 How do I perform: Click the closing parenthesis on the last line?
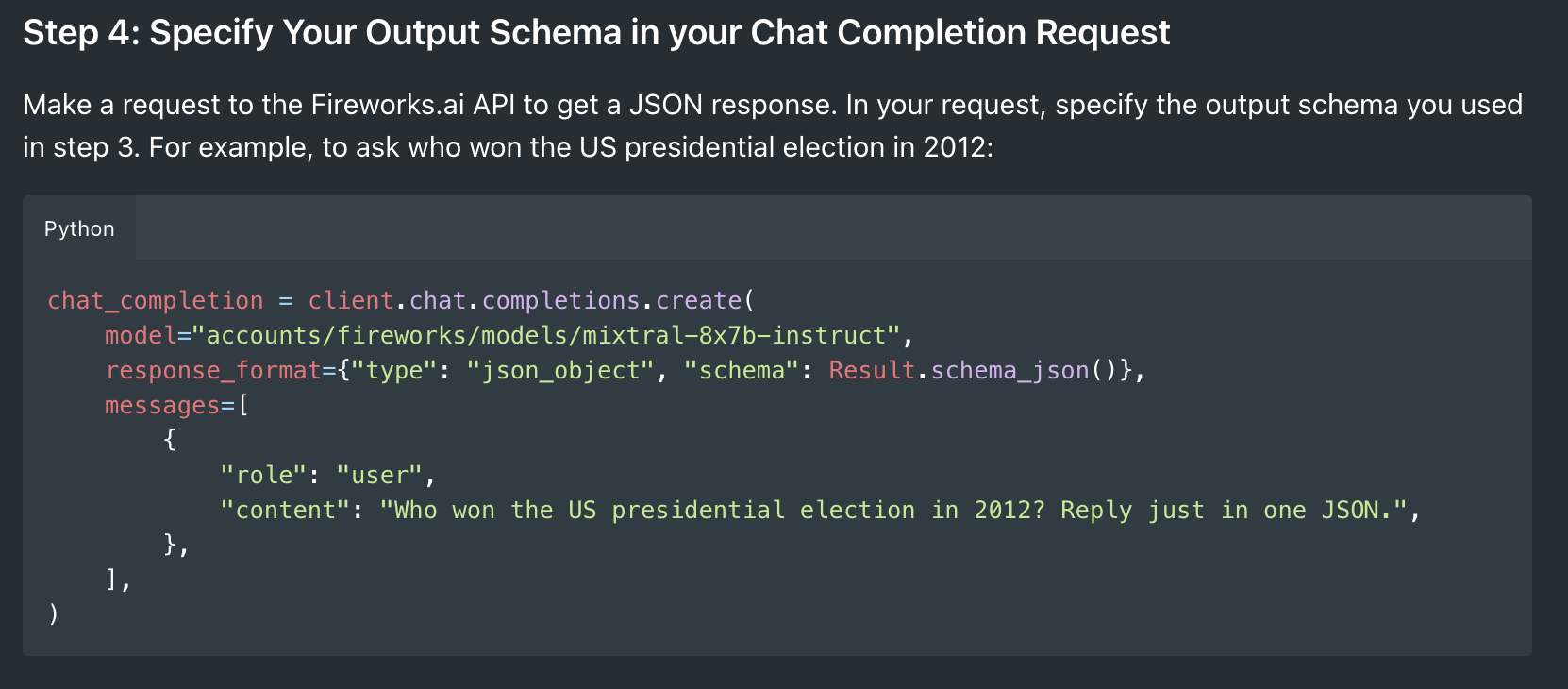[x=54, y=614]
